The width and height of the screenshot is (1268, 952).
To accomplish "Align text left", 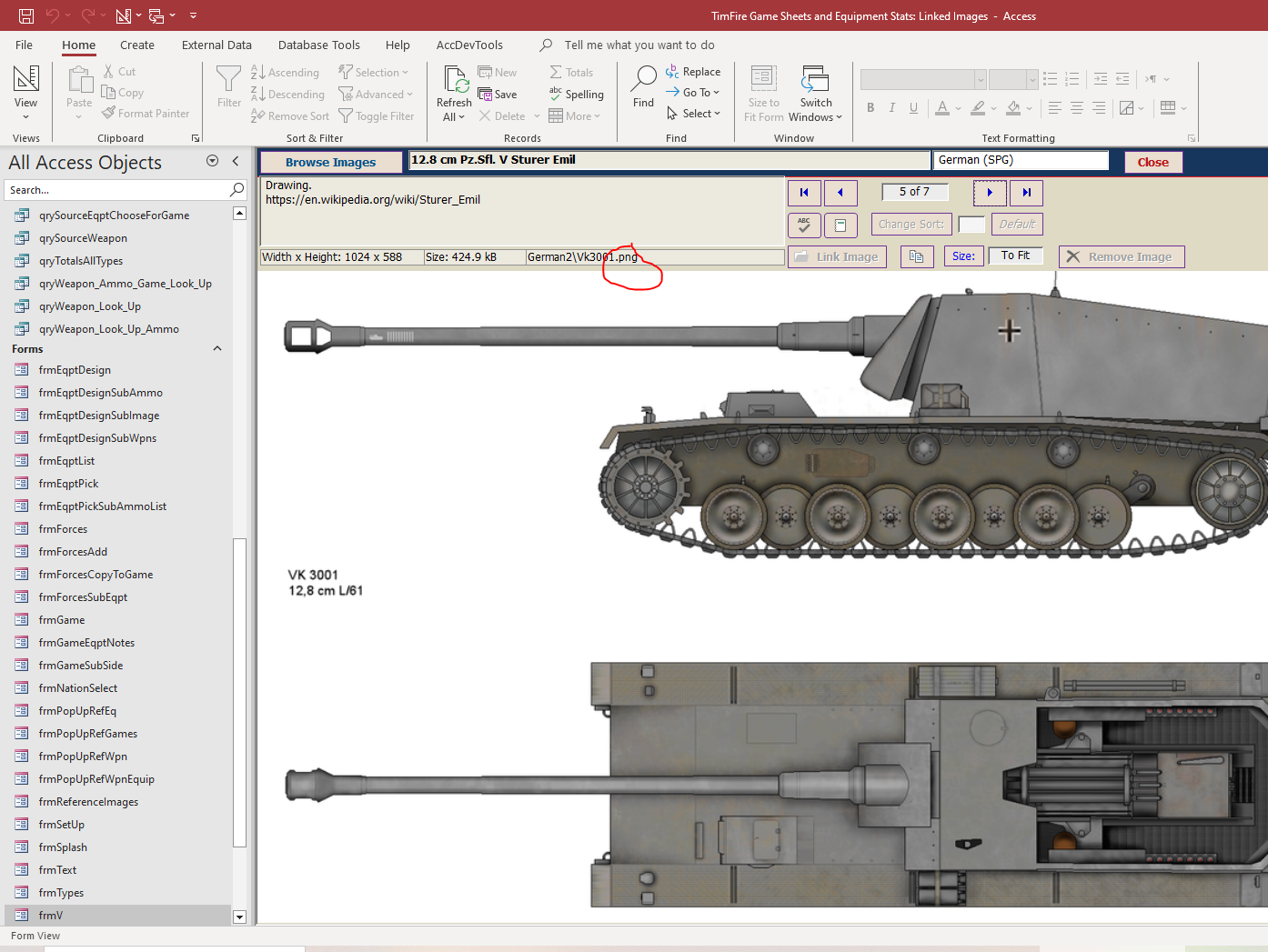I will [x=1055, y=108].
